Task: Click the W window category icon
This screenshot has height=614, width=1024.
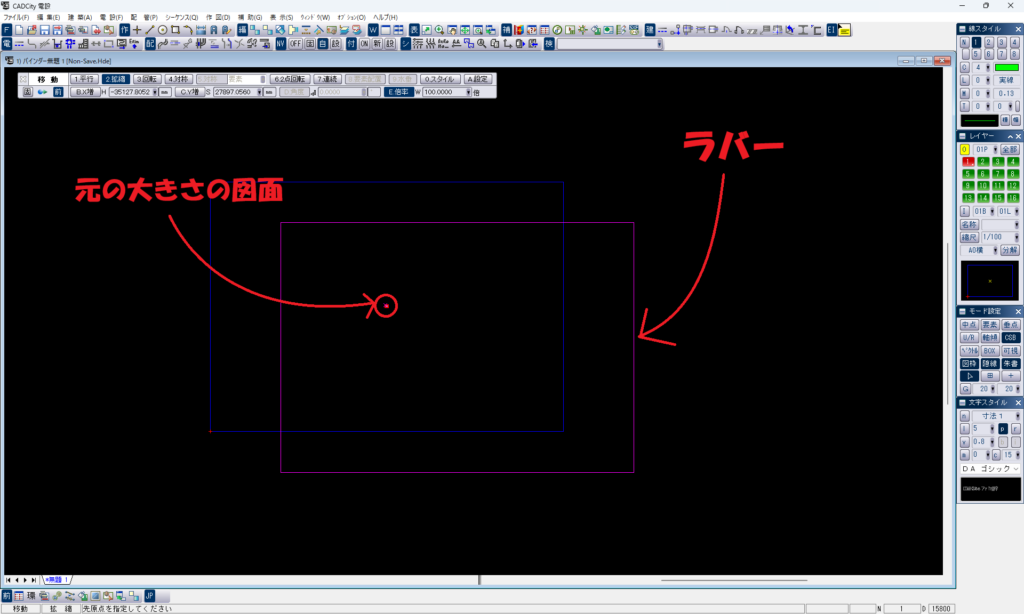Action: click(x=373, y=30)
